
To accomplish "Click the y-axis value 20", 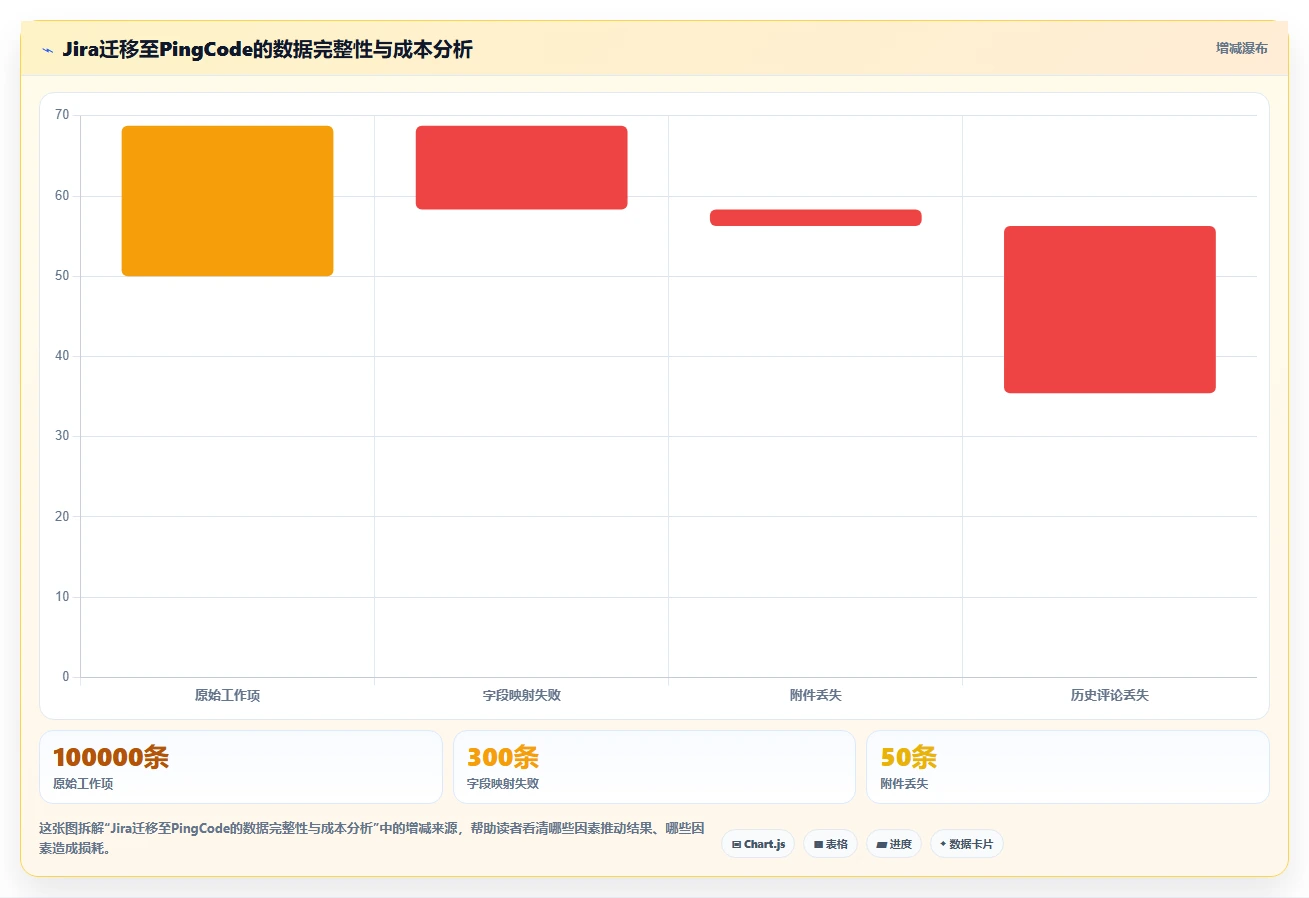I will point(62,517).
